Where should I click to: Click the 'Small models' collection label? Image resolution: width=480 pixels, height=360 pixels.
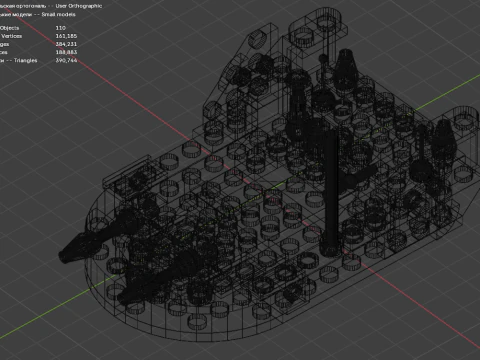coord(59,14)
